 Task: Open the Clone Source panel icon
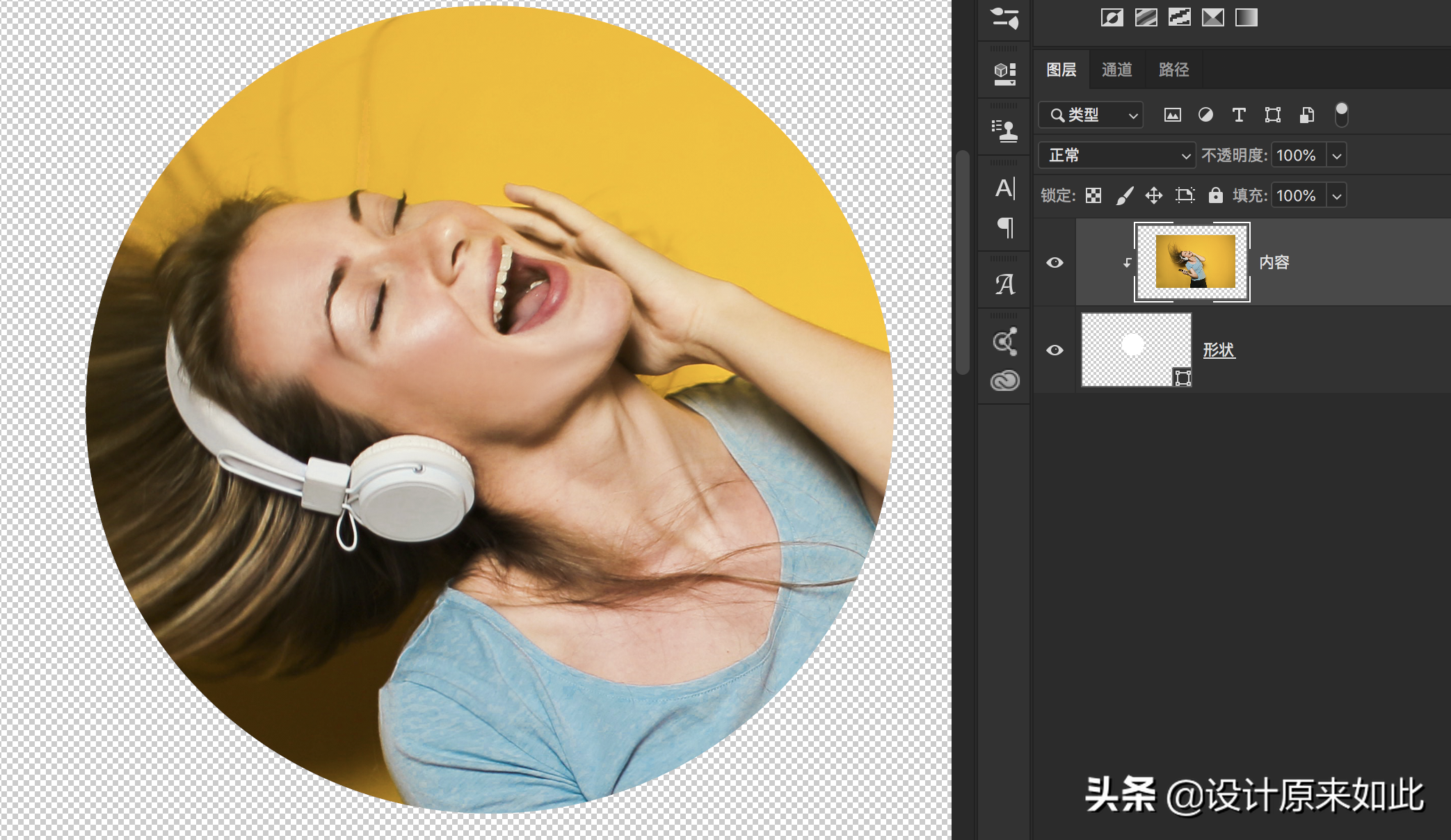click(1004, 130)
